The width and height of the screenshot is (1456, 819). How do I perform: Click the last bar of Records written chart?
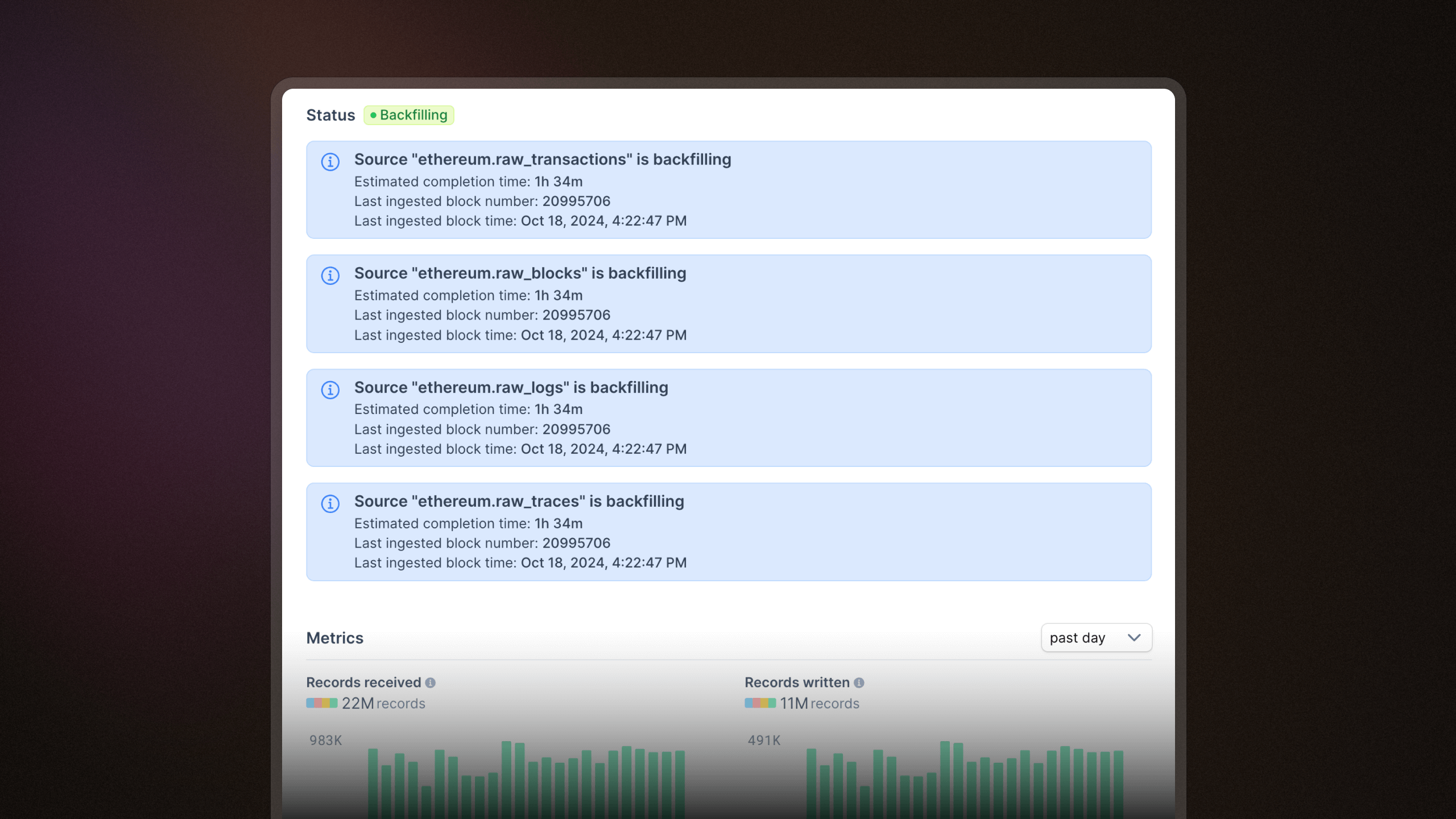pos(1118,784)
